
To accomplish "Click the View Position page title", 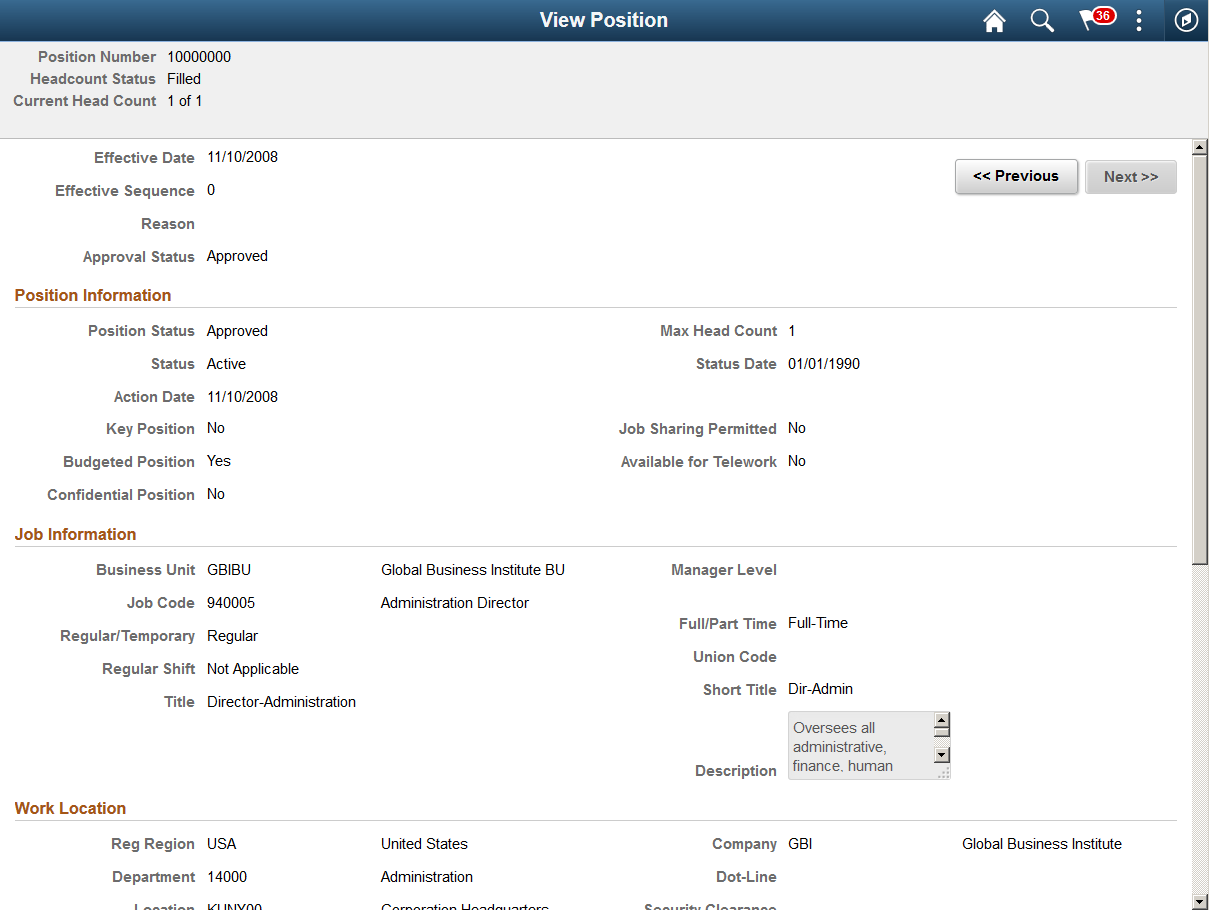I will [604, 20].
